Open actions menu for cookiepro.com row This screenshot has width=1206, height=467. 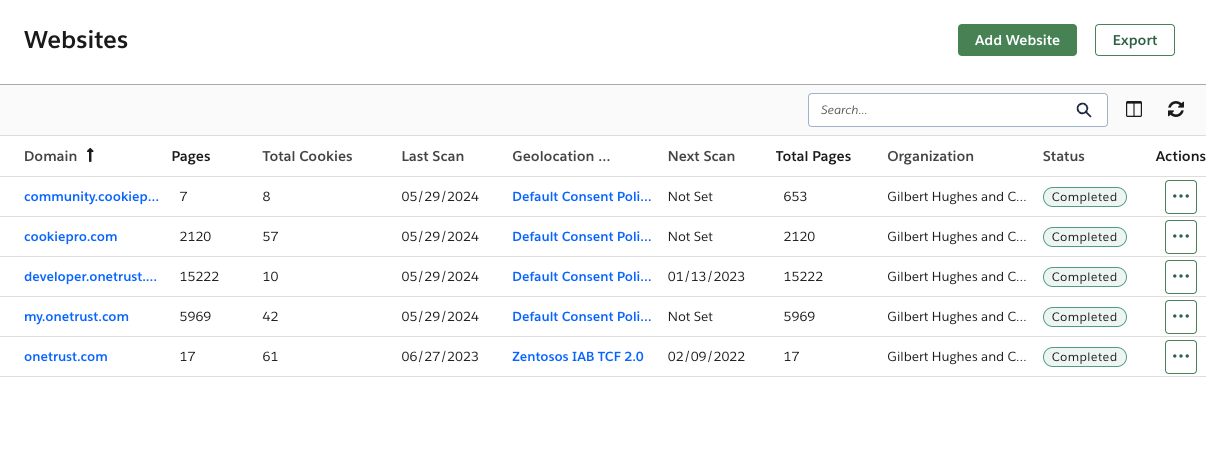click(1180, 237)
